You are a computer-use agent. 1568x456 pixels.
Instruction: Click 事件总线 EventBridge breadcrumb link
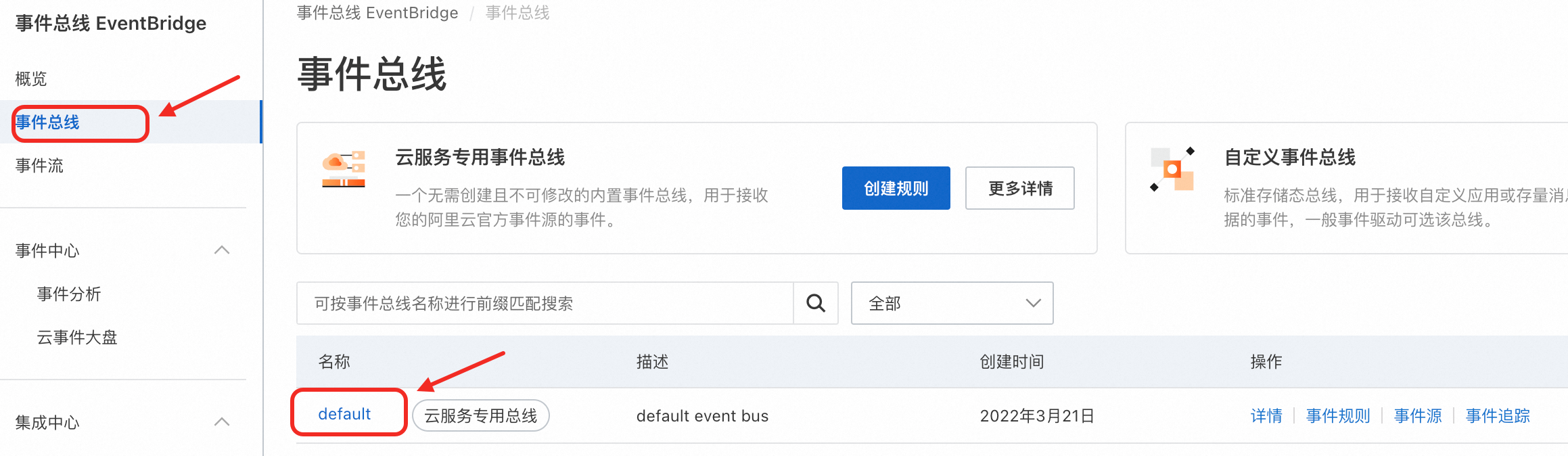pos(377,13)
